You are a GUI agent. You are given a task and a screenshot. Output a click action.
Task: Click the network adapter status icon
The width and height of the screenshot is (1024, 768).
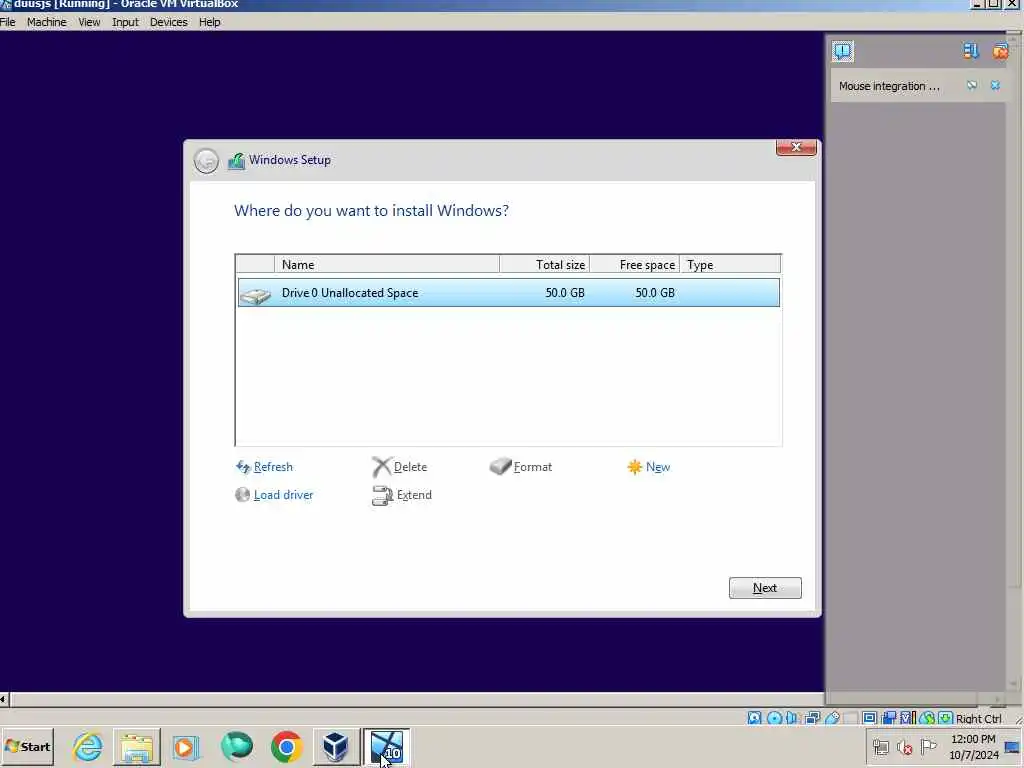tap(812, 718)
